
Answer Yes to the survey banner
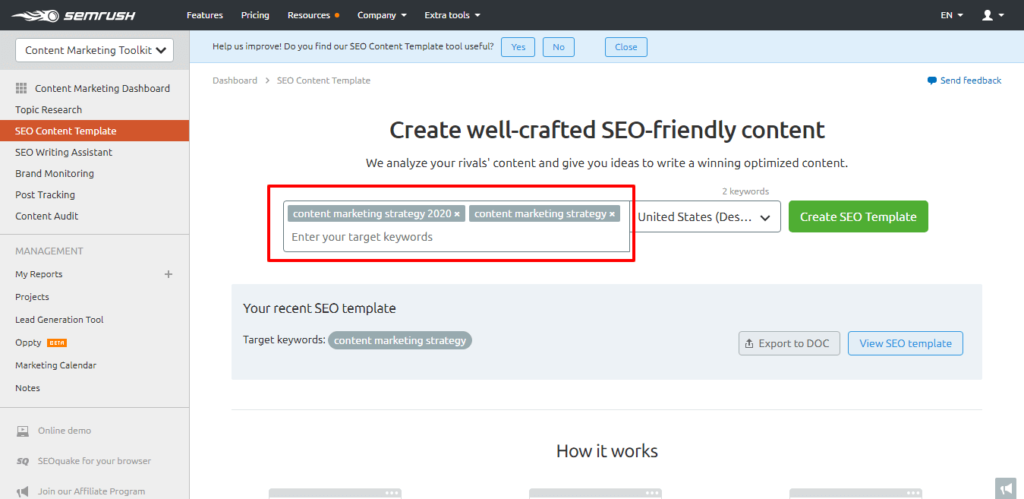[x=518, y=47]
